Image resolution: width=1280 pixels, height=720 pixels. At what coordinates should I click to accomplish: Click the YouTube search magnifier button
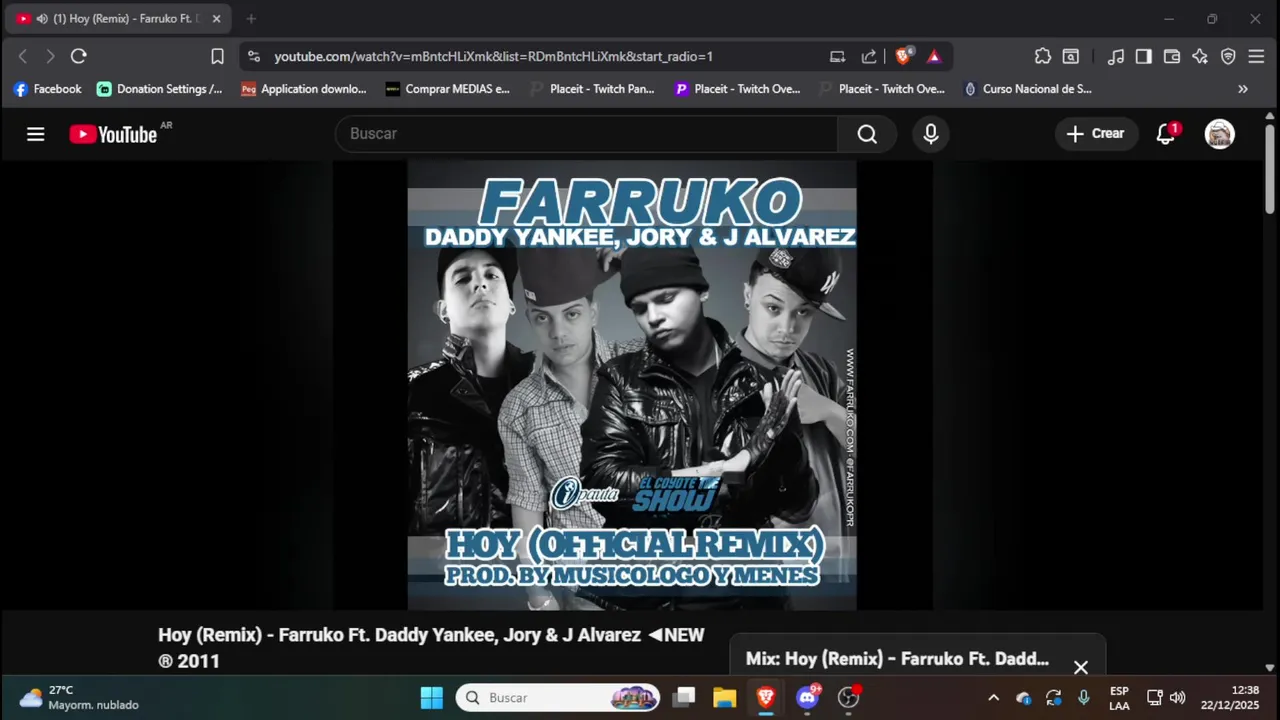pyautogui.click(x=867, y=134)
